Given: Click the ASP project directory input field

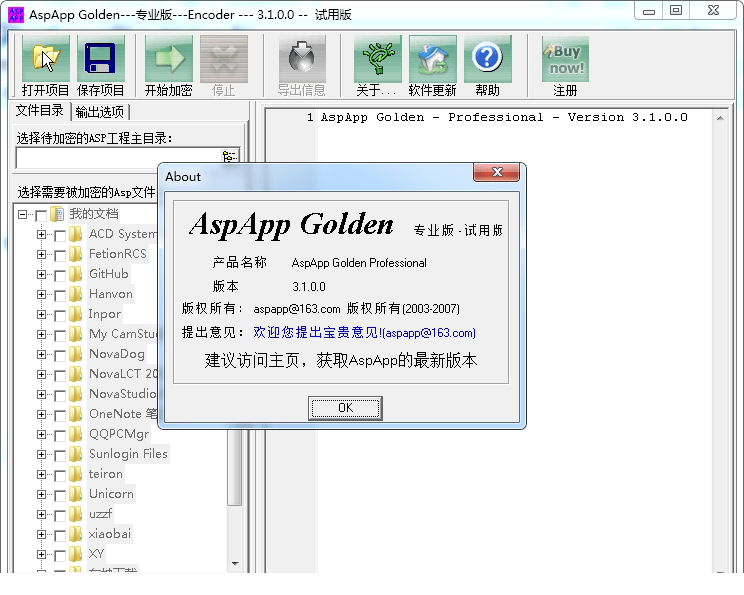Looking at the screenshot, I should (x=119, y=158).
